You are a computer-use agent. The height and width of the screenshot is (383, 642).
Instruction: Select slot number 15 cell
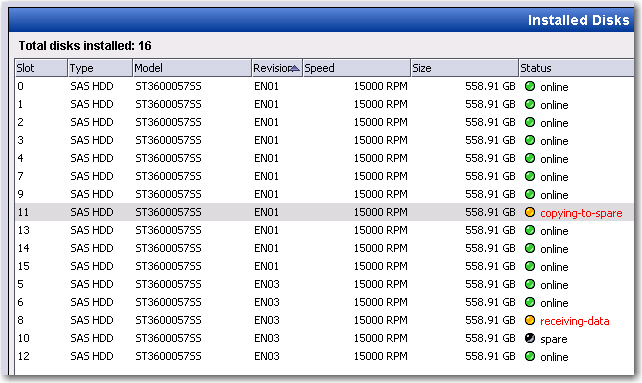23,266
